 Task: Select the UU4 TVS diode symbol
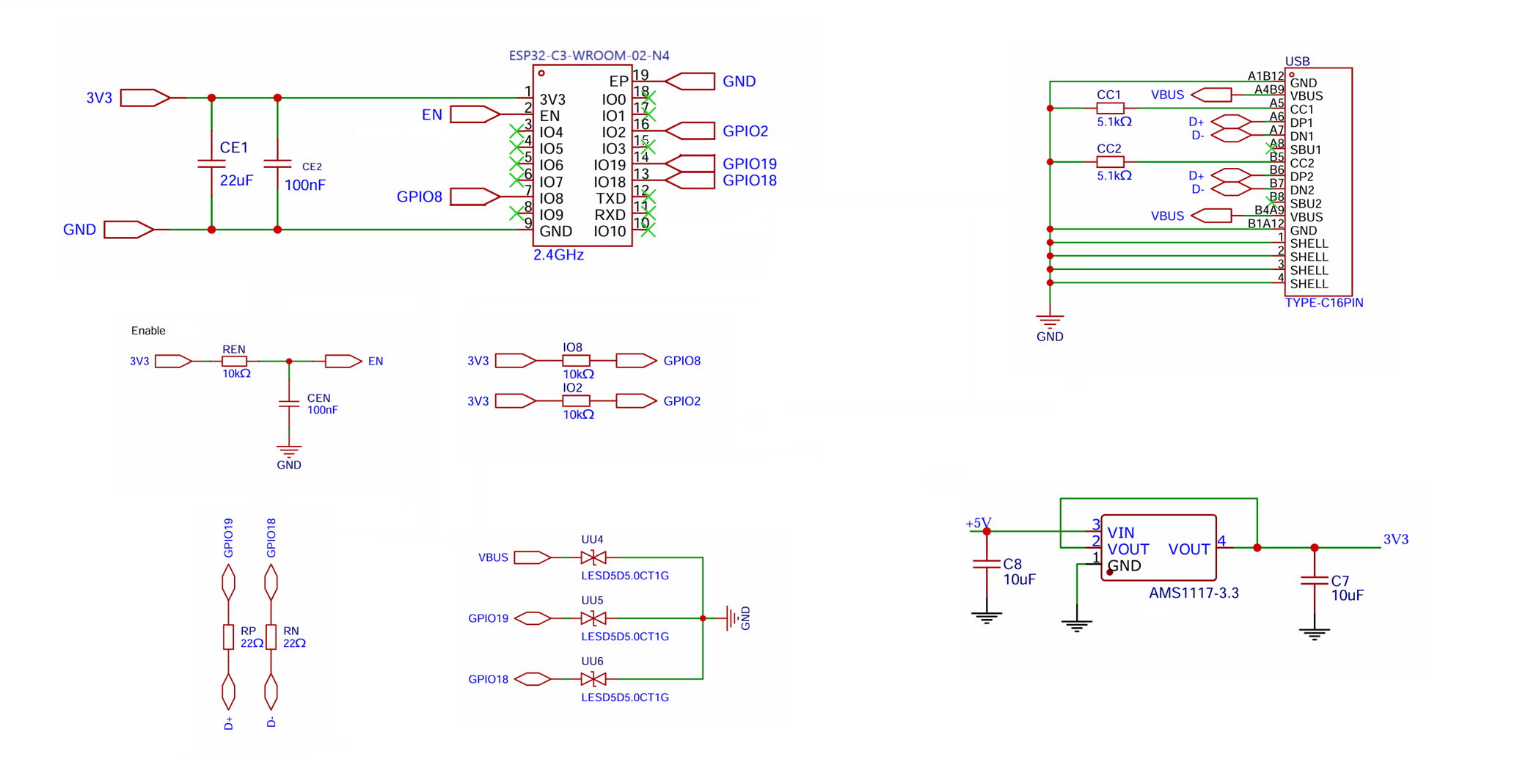click(x=593, y=557)
